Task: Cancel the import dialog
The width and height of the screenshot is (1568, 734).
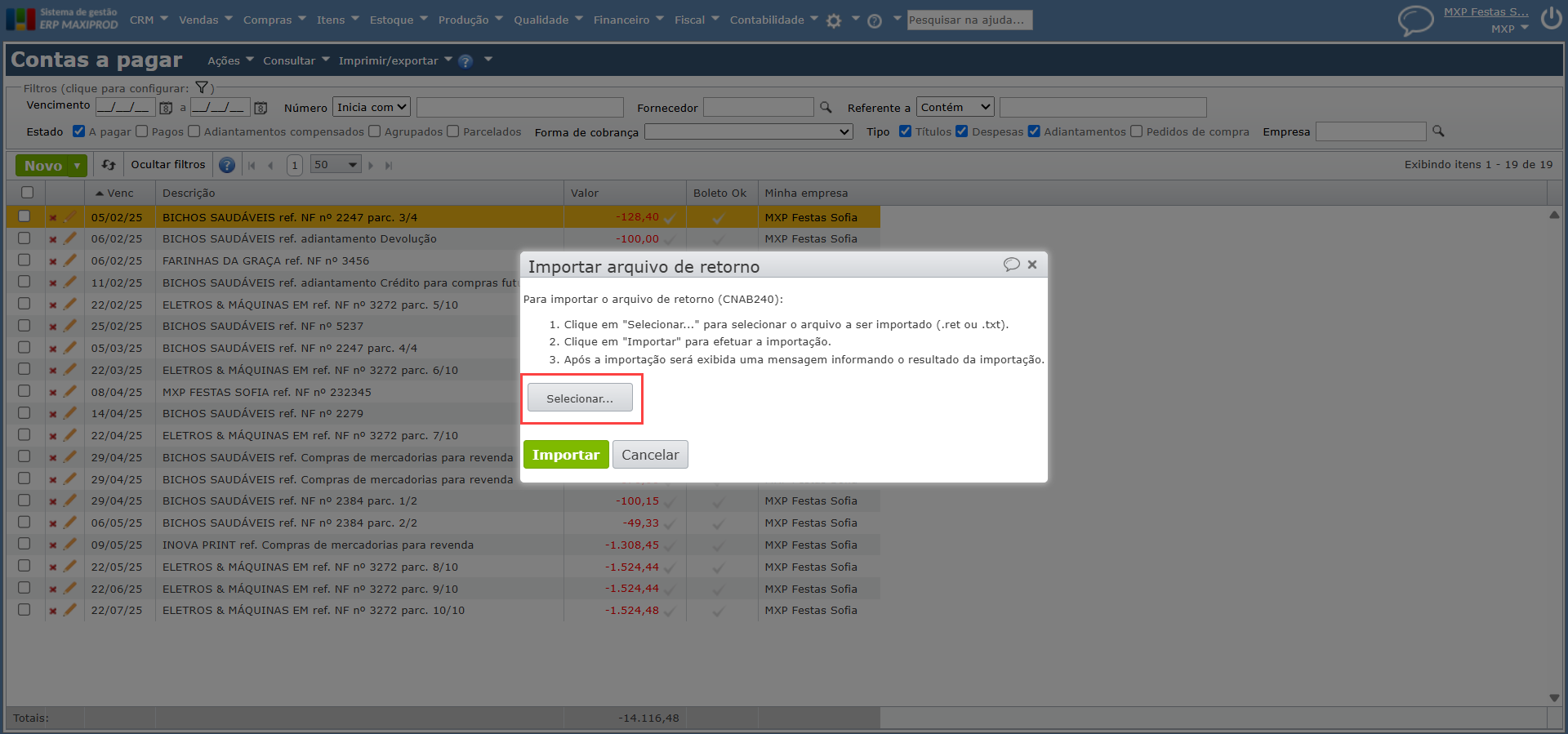Action: 650,455
